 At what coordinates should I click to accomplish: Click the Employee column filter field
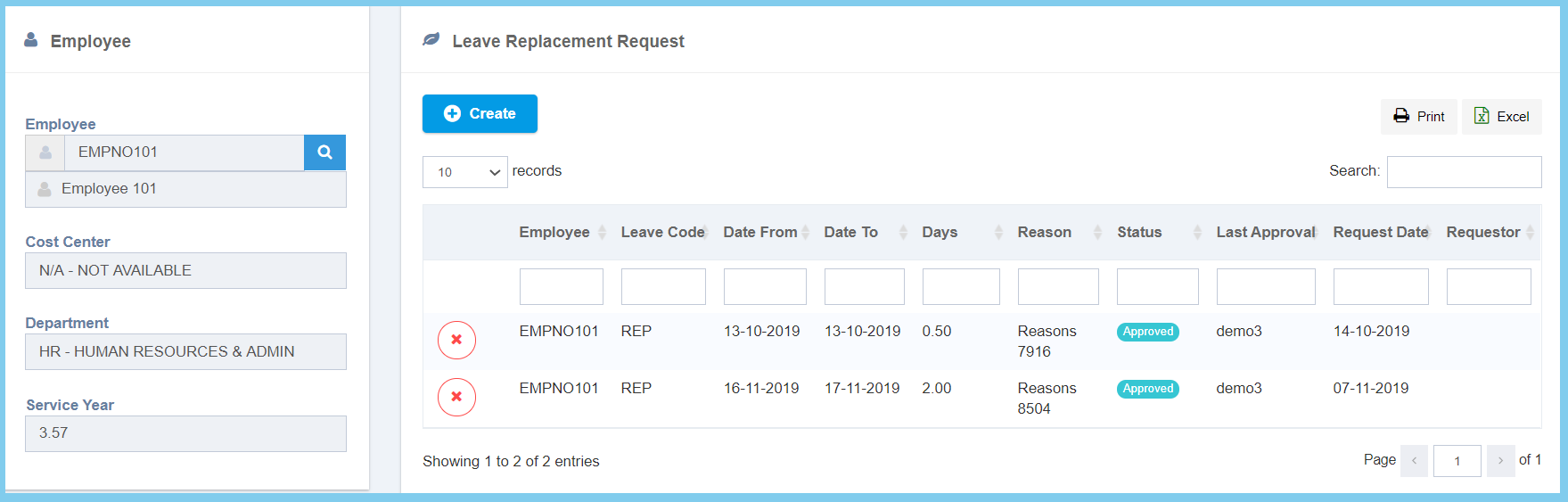tap(561, 287)
